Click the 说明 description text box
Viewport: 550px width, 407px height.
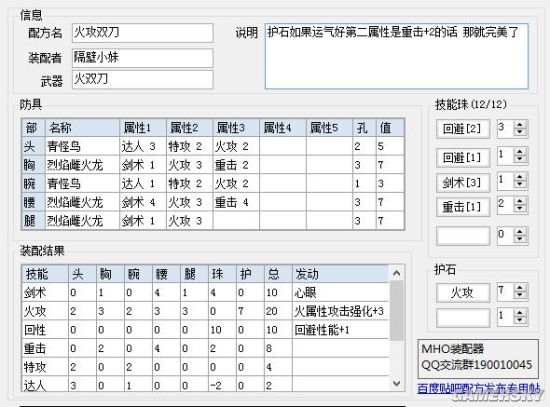click(396, 56)
